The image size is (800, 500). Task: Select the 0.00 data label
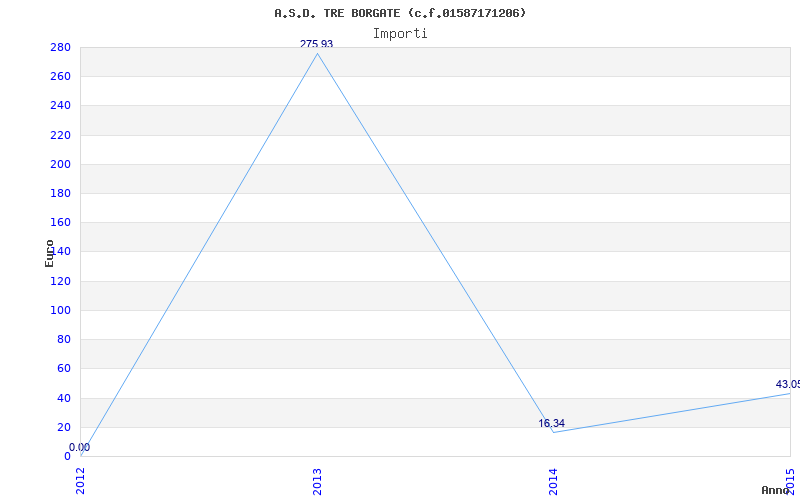(80, 447)
